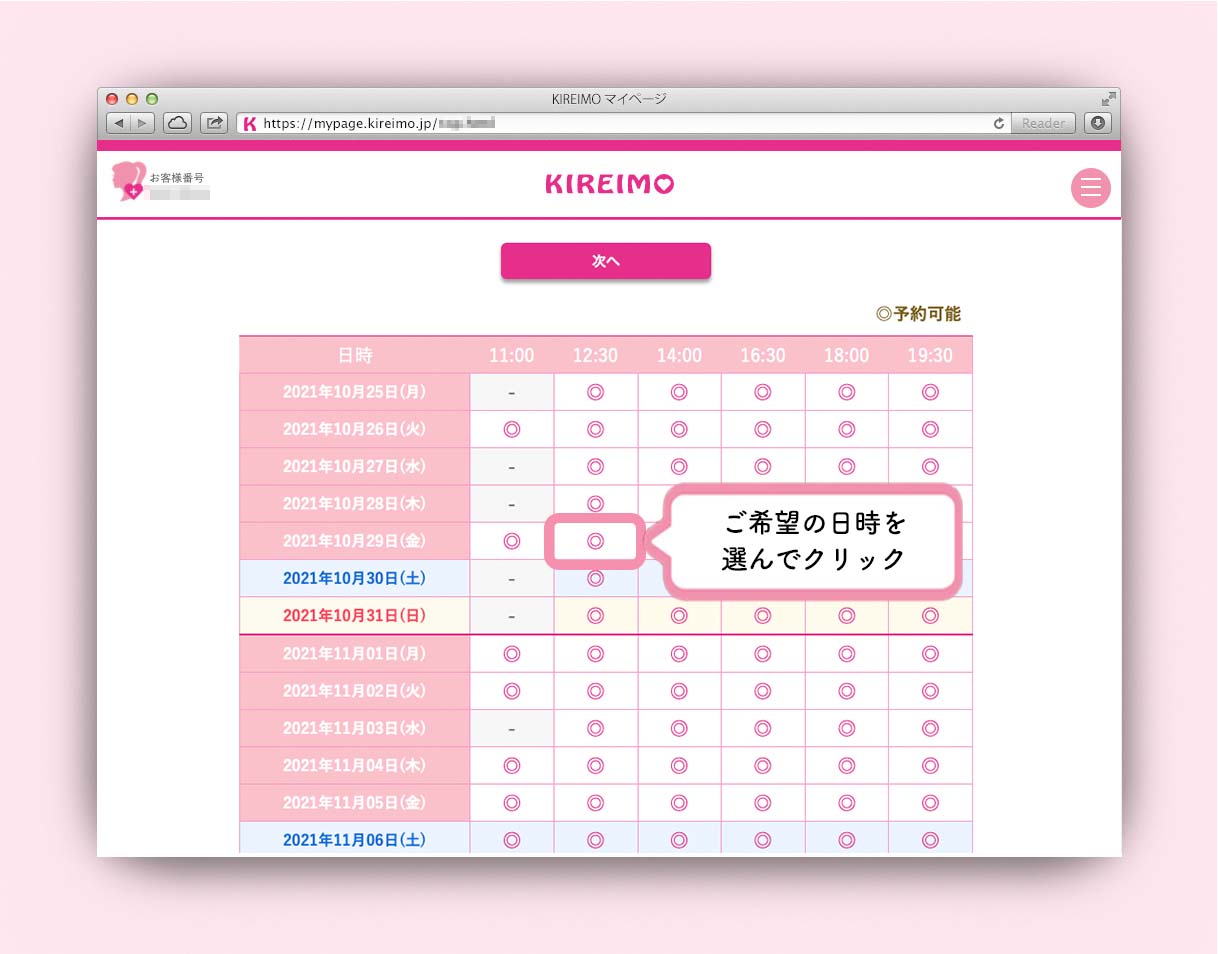Click the date label 2021年10月30日(土)
Screen dimensions: 1218x954
tap(354, 578)
